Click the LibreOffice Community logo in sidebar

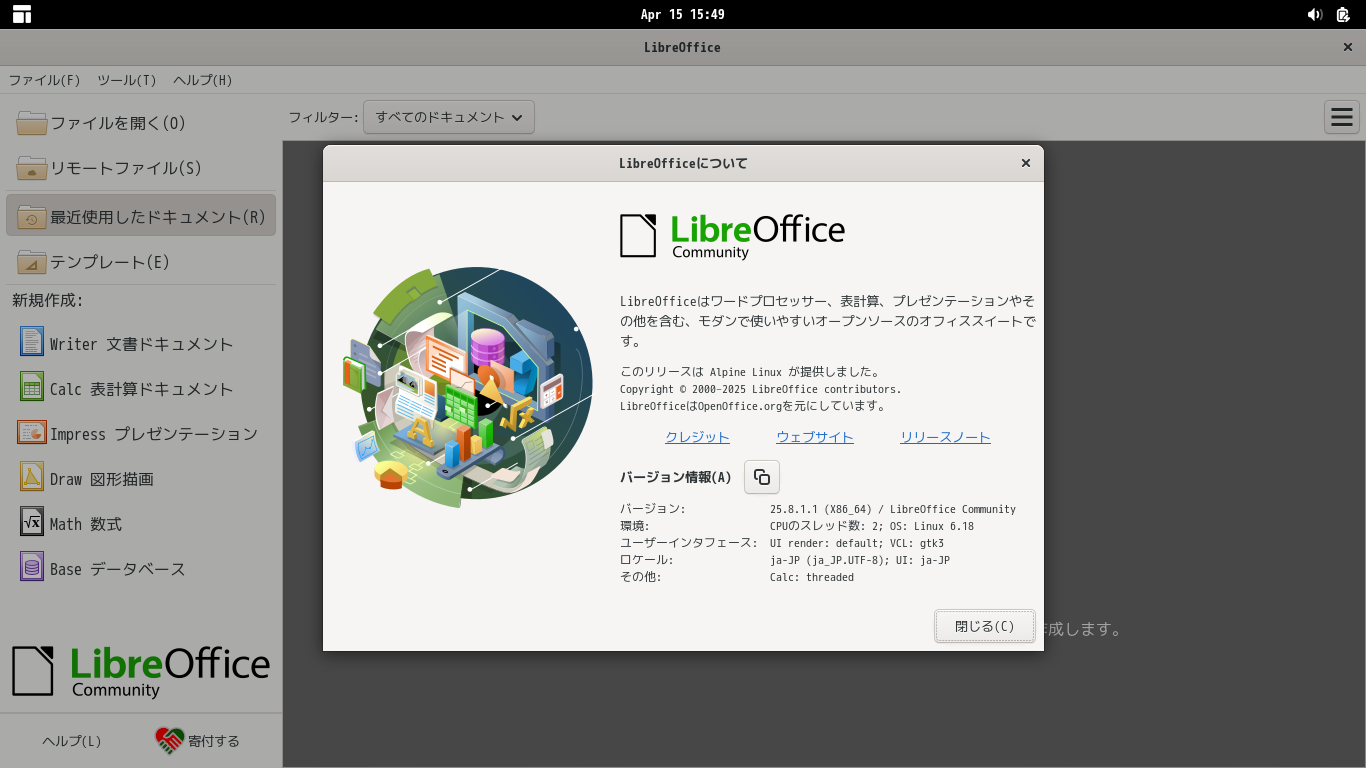coord(141,671)
